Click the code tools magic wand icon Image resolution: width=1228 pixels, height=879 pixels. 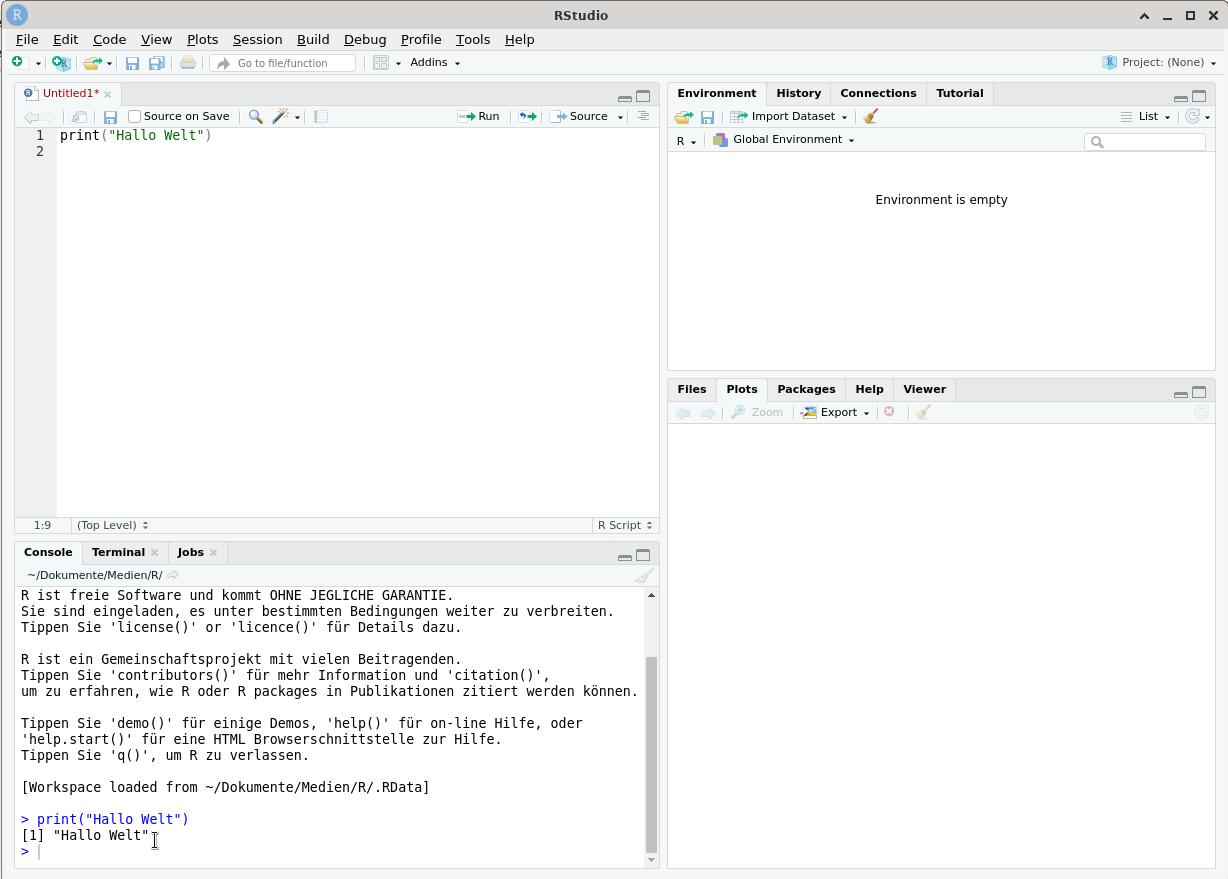click(x=281, y=116)
